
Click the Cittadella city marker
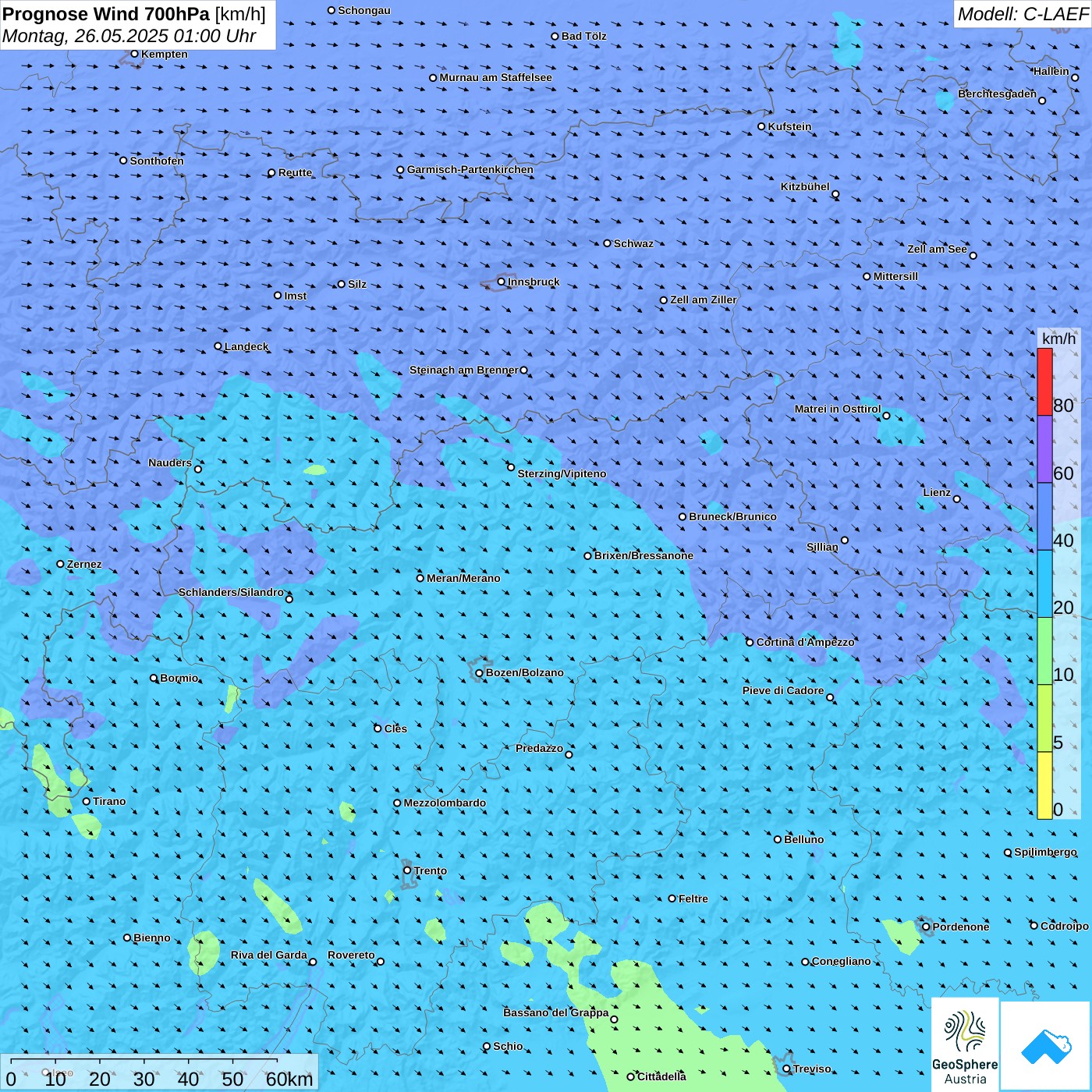631,1076
